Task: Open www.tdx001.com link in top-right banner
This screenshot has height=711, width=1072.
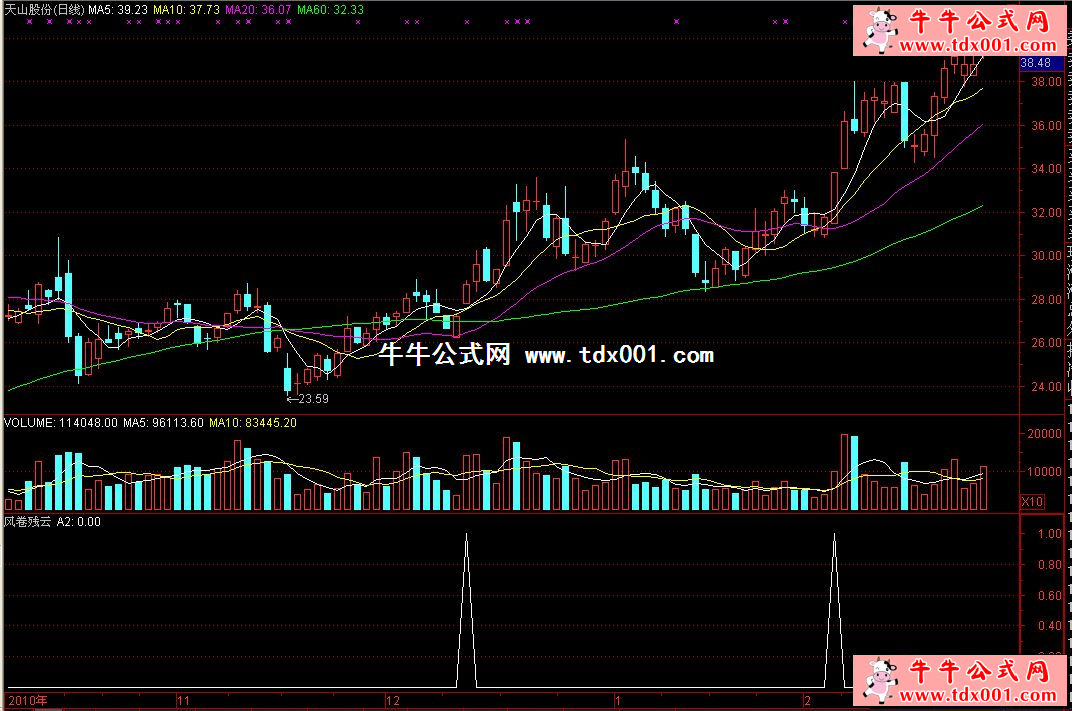Action: point(978,46)
